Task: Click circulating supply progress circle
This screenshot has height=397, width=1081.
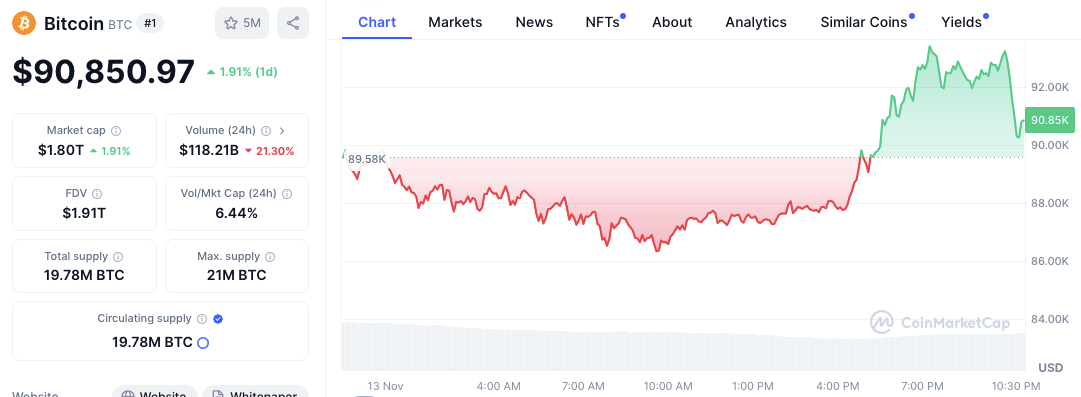Action: (x=203, y=343)
